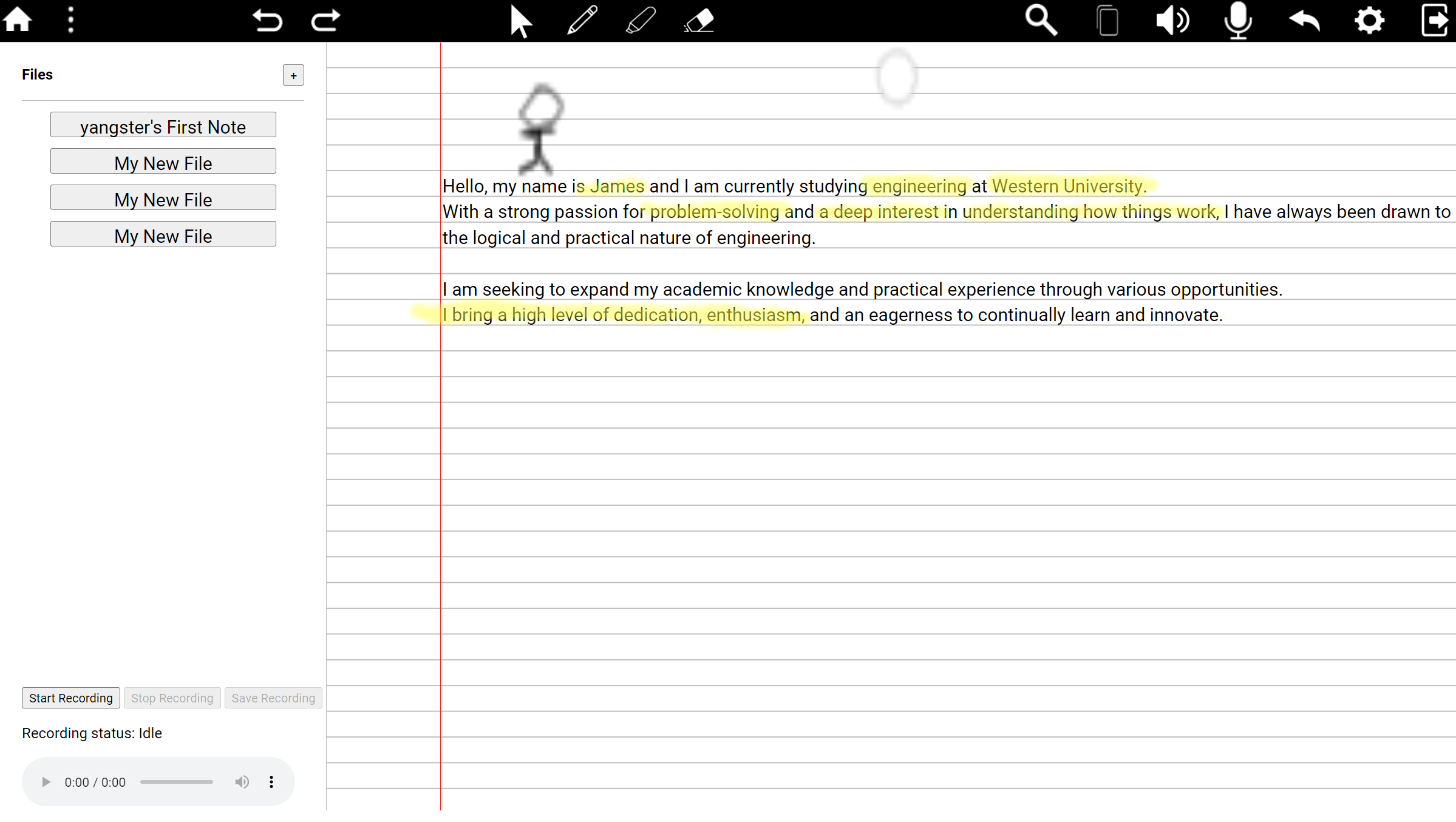Screen dimensions: 1456x822
Task: Add a new file with plus button
Action: [293, 75]
